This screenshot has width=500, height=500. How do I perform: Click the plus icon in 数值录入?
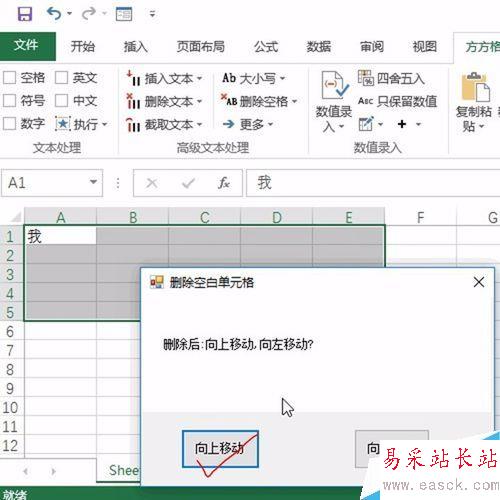pyautogui.click(x=402, y=124)
